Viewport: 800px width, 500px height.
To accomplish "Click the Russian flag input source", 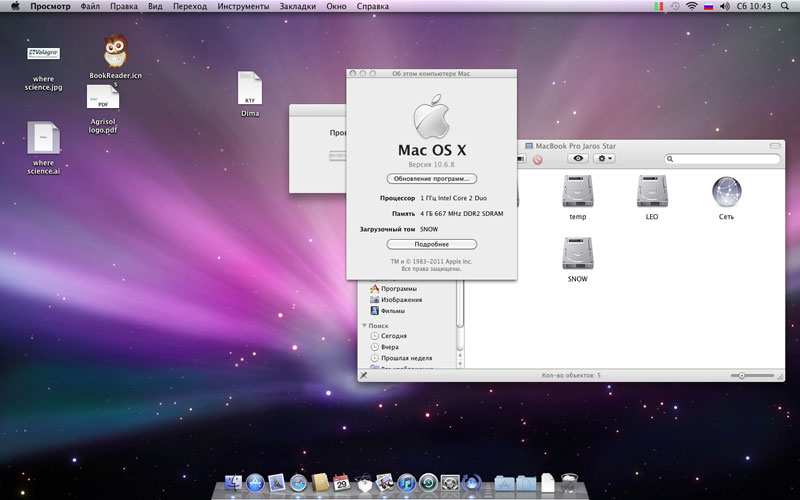I will point(708,6).
